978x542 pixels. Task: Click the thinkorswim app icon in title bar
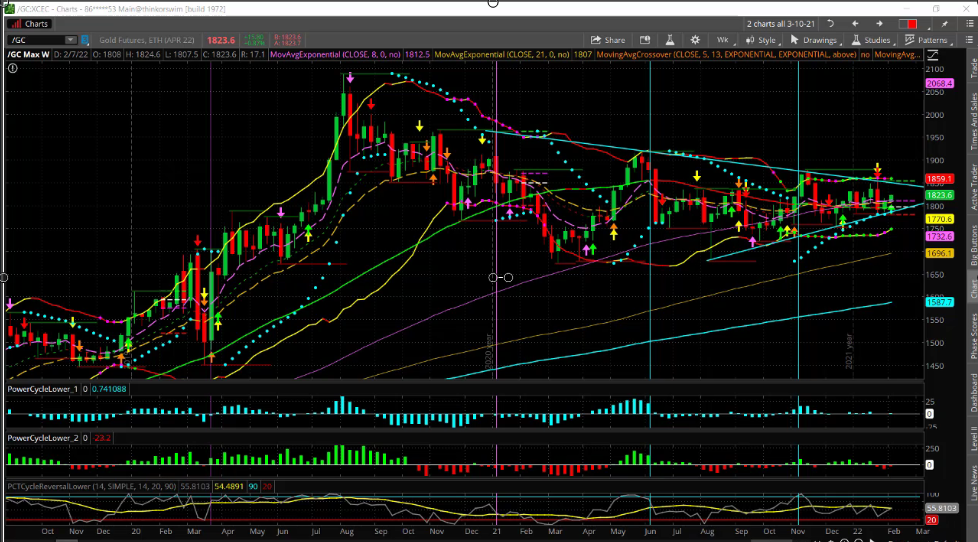[x=9, y=9]
